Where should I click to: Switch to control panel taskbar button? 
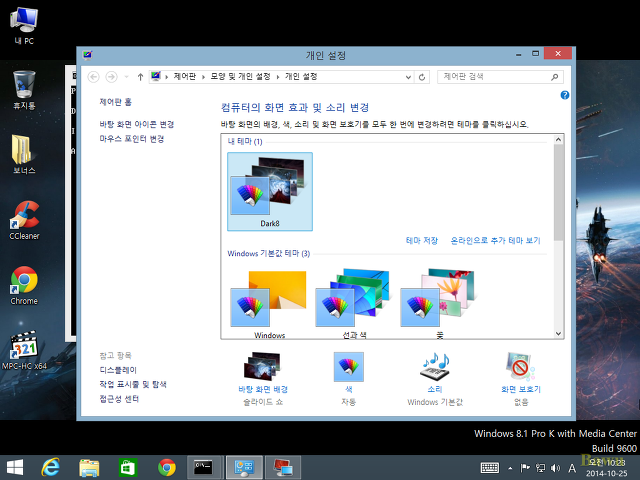coord(244,467)
